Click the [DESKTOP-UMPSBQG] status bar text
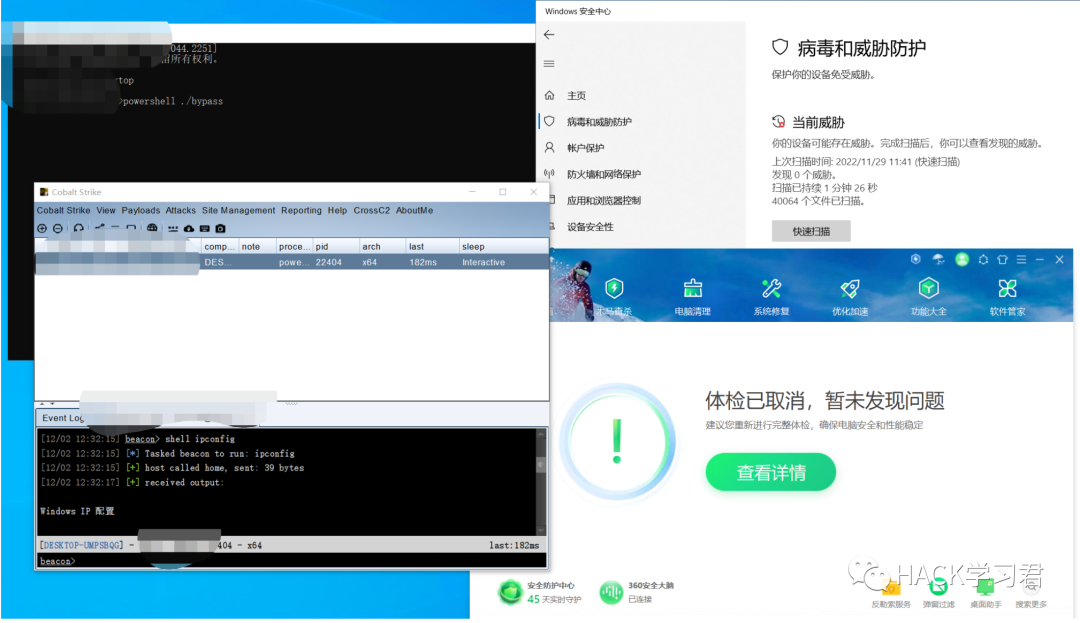The image size is (1080, 623). point(82,545)
